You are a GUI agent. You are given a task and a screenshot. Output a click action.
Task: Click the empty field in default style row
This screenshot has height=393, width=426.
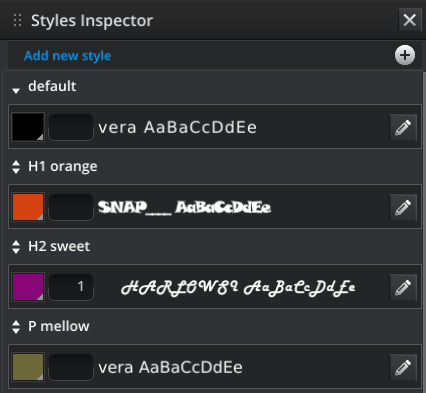click(x=71, y=127)
